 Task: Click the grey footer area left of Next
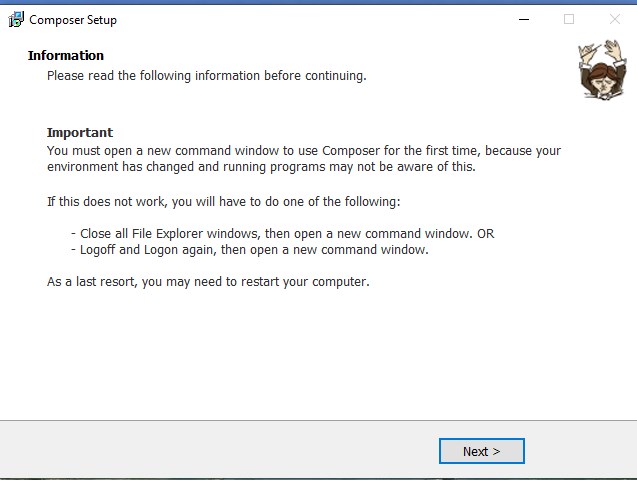[x=200, y=451]
